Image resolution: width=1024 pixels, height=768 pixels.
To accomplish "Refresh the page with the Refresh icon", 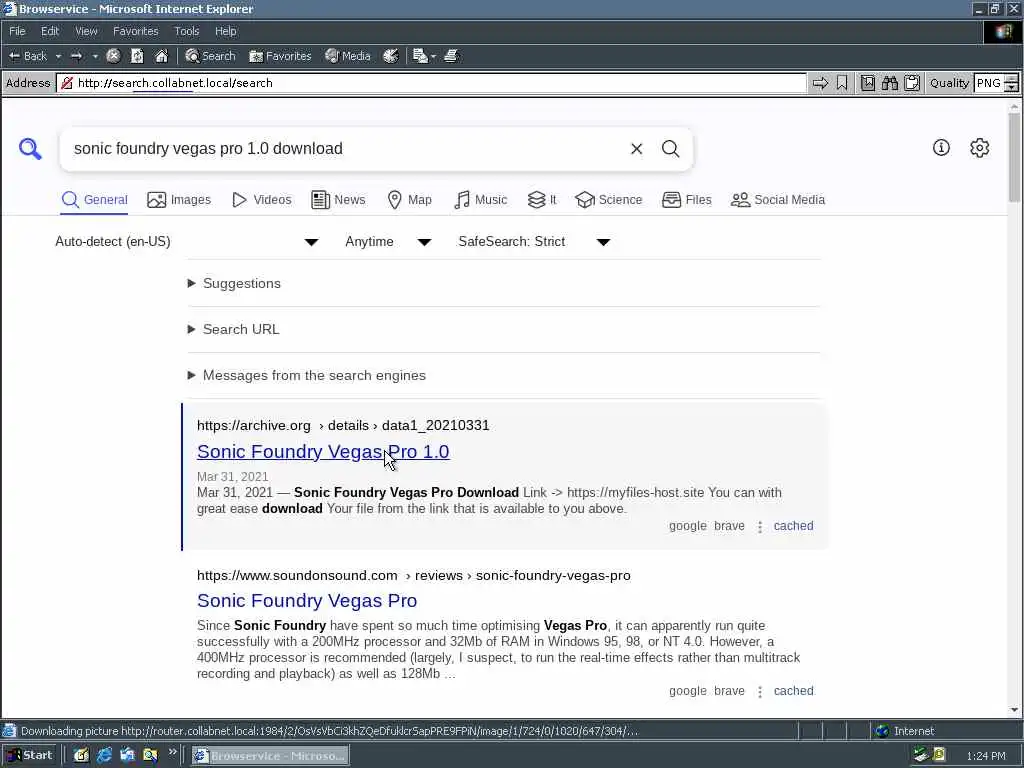I will point(137,56).
